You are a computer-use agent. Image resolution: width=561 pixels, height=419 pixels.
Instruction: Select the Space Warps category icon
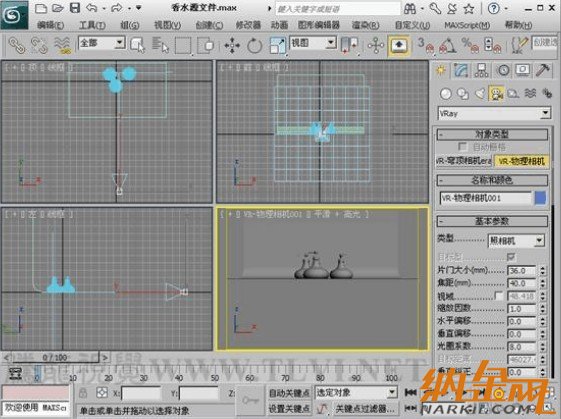530,94
